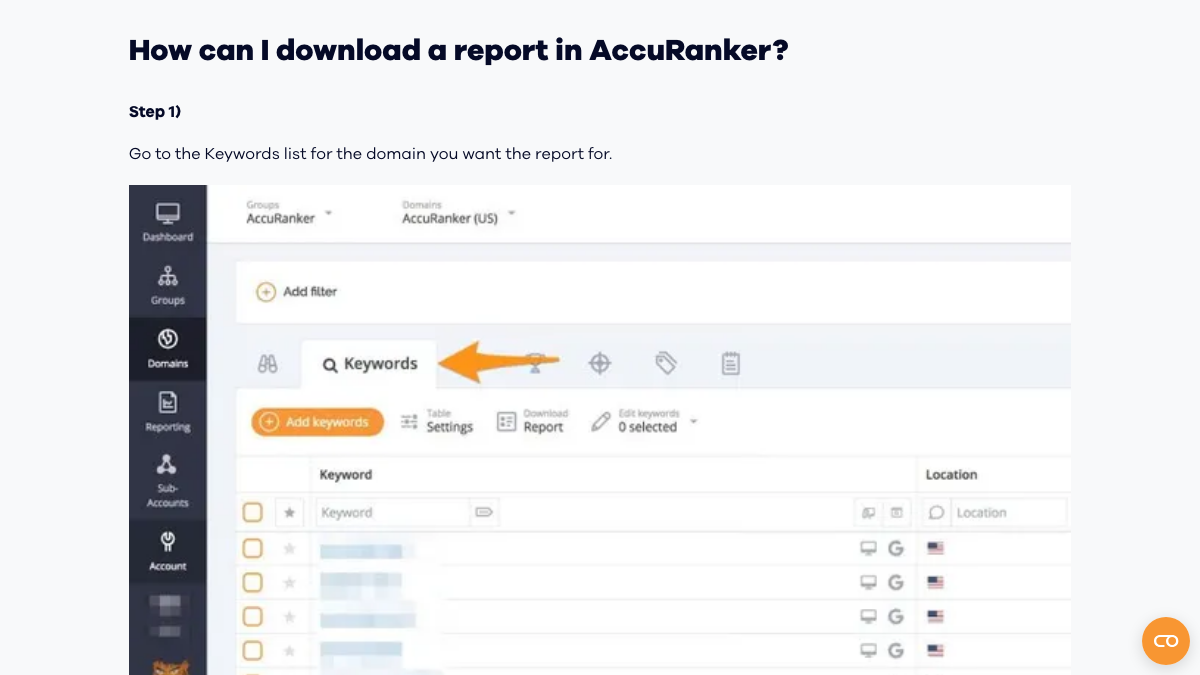Tick the select-all checkbox in filter row
This screenshot has height=675, width=1200.
click(x=253, y=513)
